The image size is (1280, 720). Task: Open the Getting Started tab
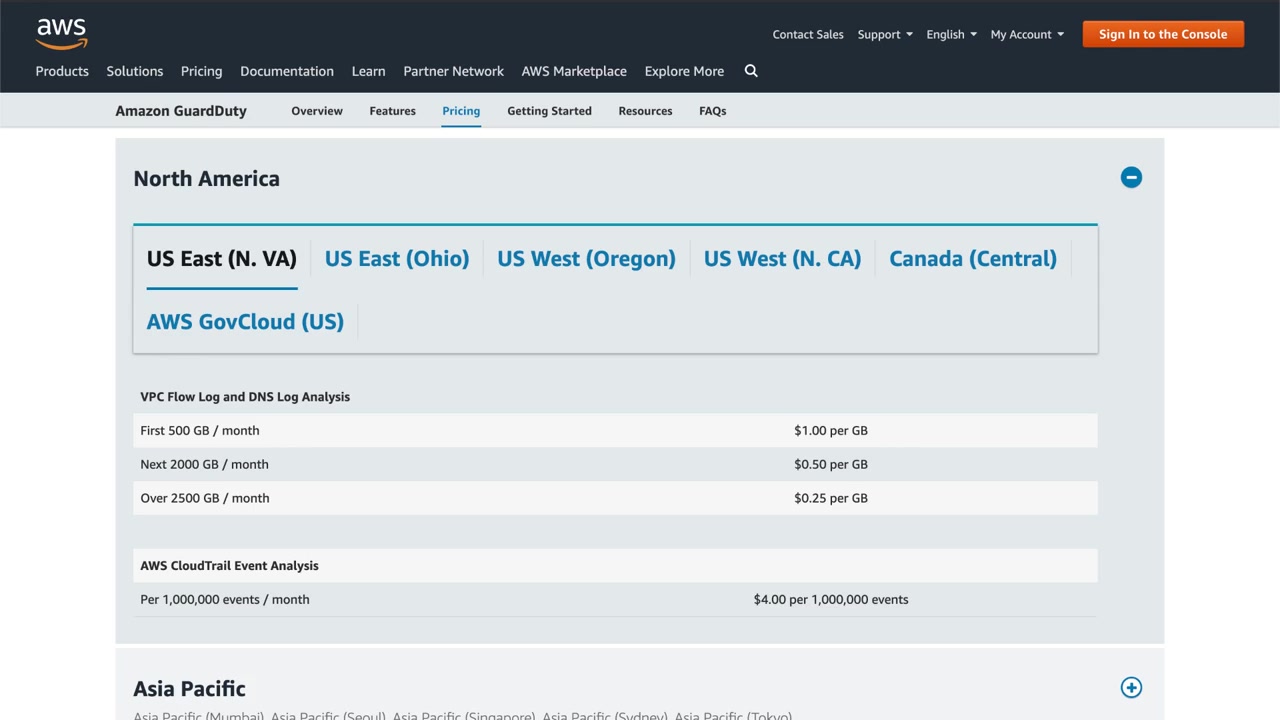[x=549, y=111]
